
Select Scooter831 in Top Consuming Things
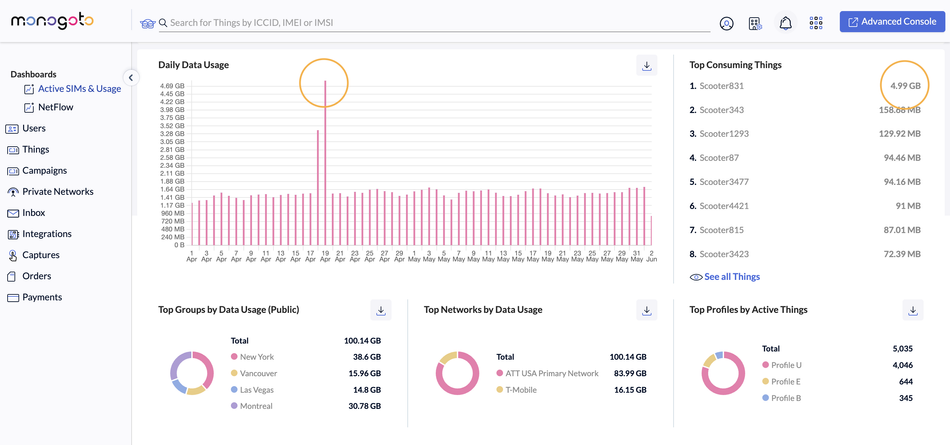[x=721, y=86]
